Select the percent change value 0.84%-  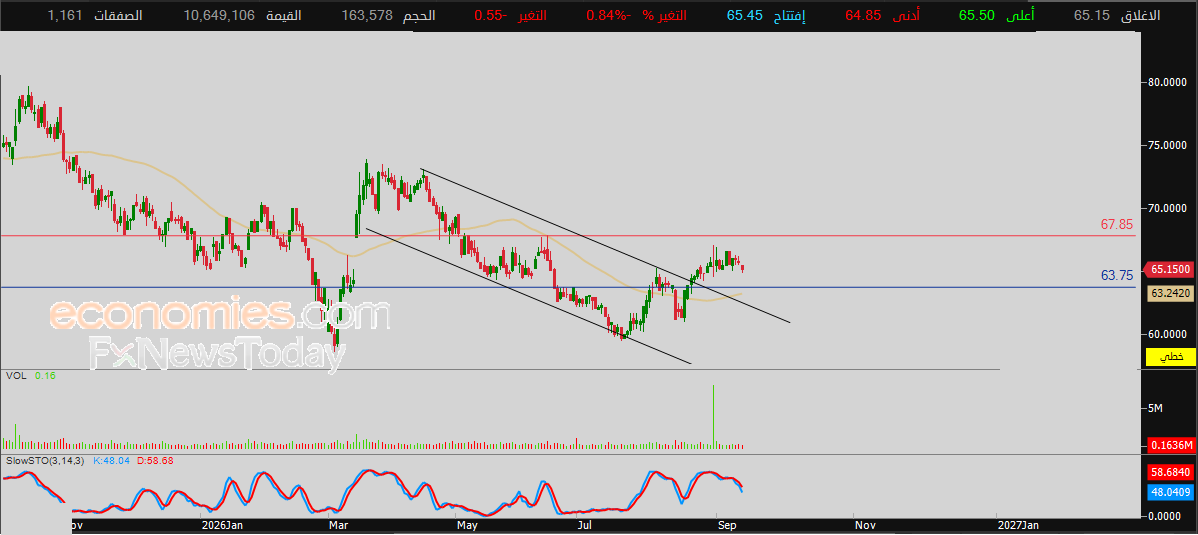[x=608, y=15]
